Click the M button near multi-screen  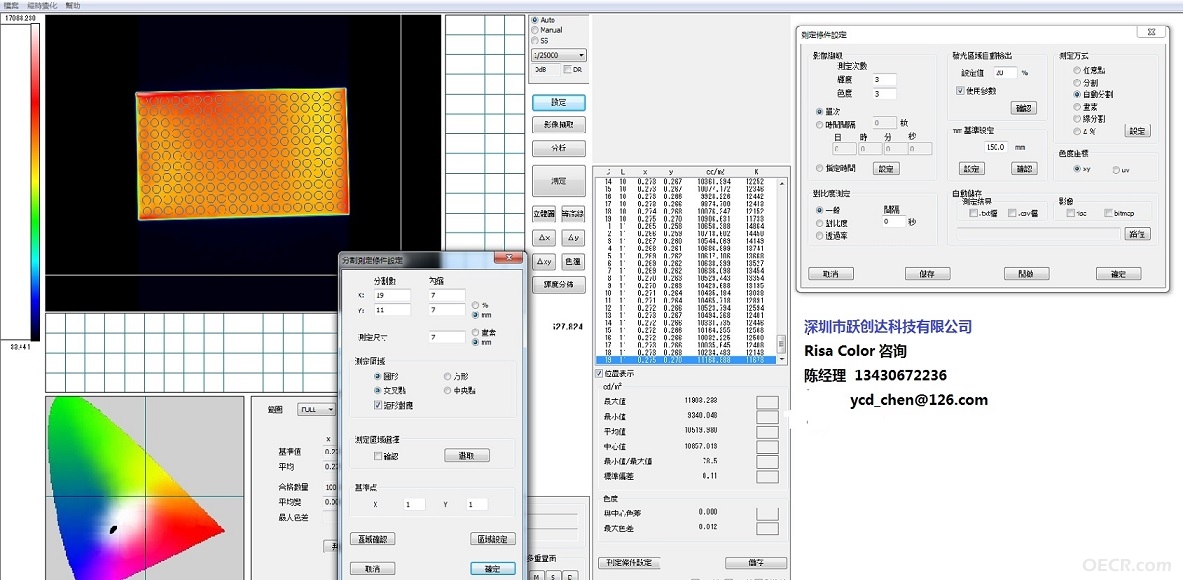click(x=536, y=575)
